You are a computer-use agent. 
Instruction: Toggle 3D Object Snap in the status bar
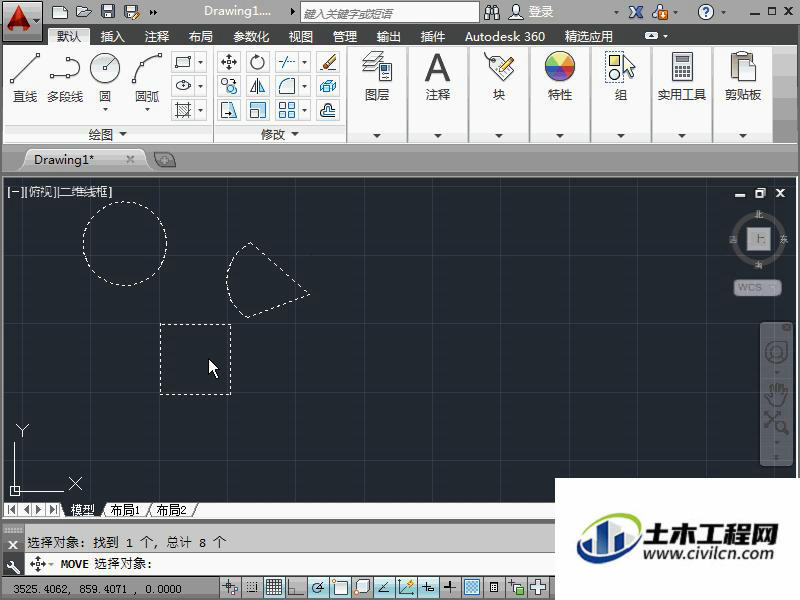pos(362,588)
